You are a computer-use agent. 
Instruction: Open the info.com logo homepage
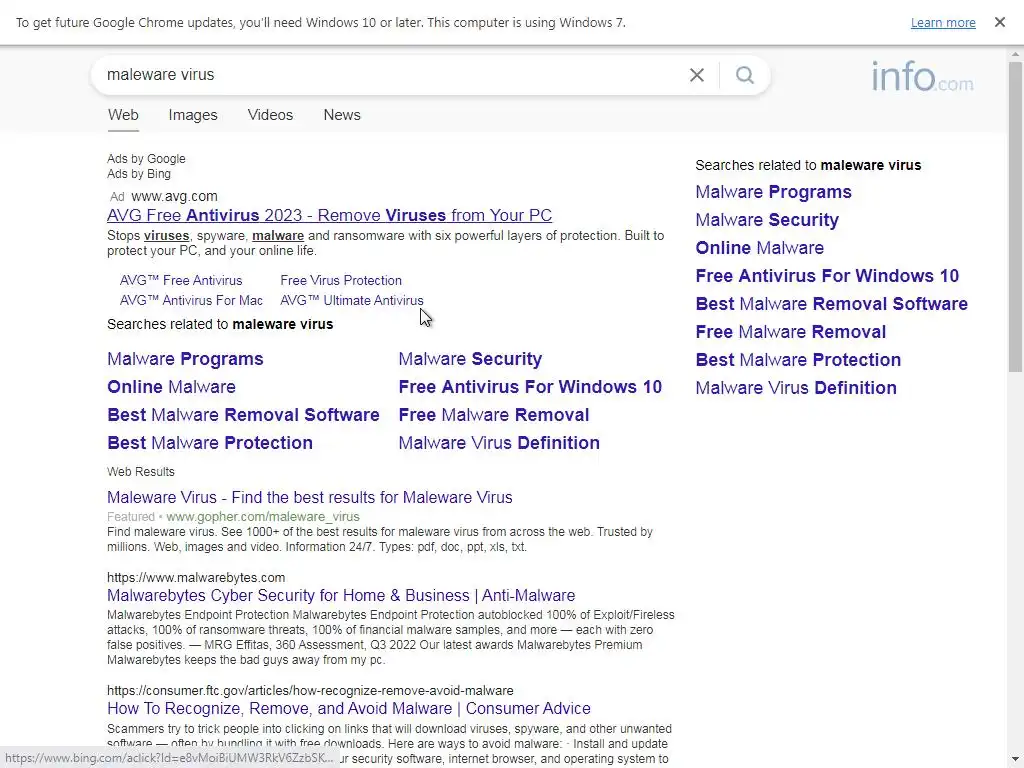[x=922, y=77]
